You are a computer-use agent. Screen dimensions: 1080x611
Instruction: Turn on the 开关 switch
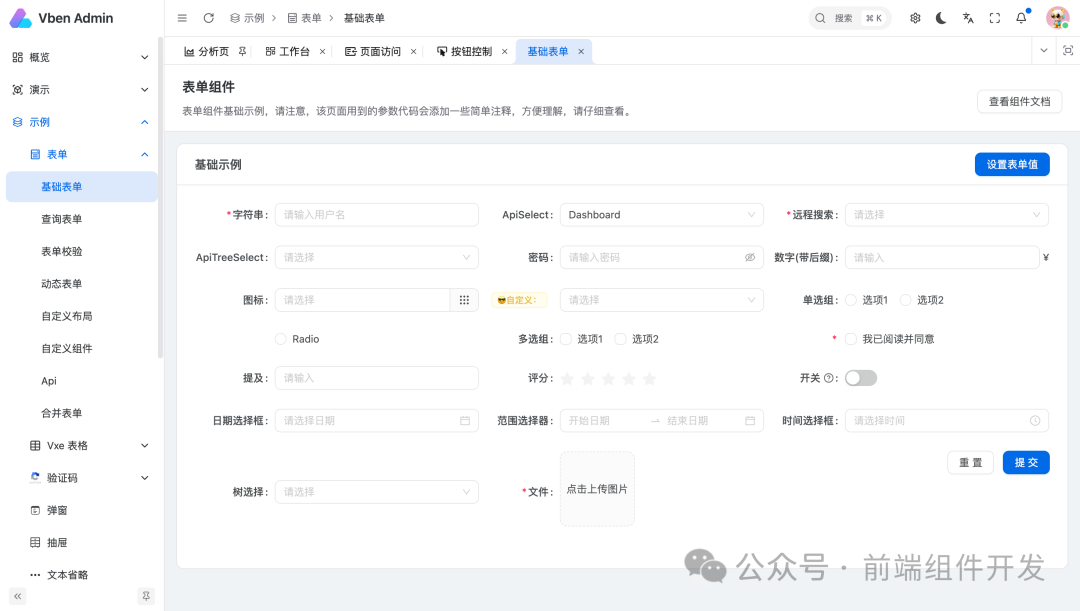click(x=860, y=377)
